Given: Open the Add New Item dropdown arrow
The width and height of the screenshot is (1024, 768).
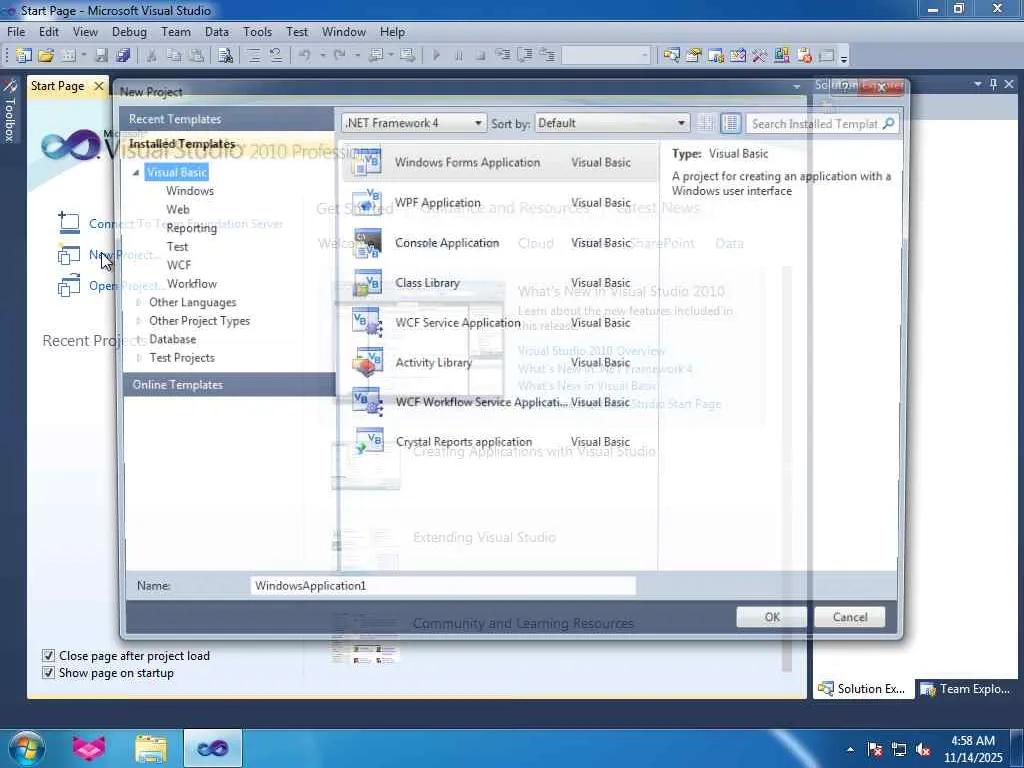Looking at the screenshot, I should point(84,56).
